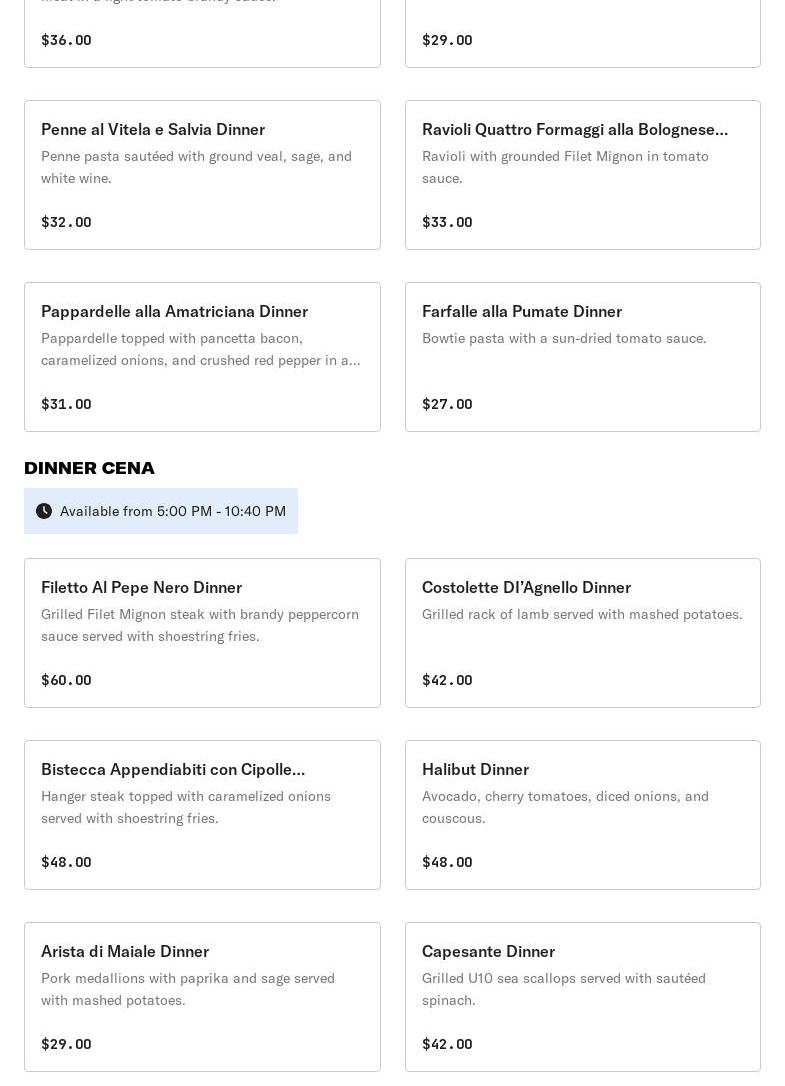
Task: Click the Pork medallions with paprika description
Action: pyautogui.click(x=188, y=989)
